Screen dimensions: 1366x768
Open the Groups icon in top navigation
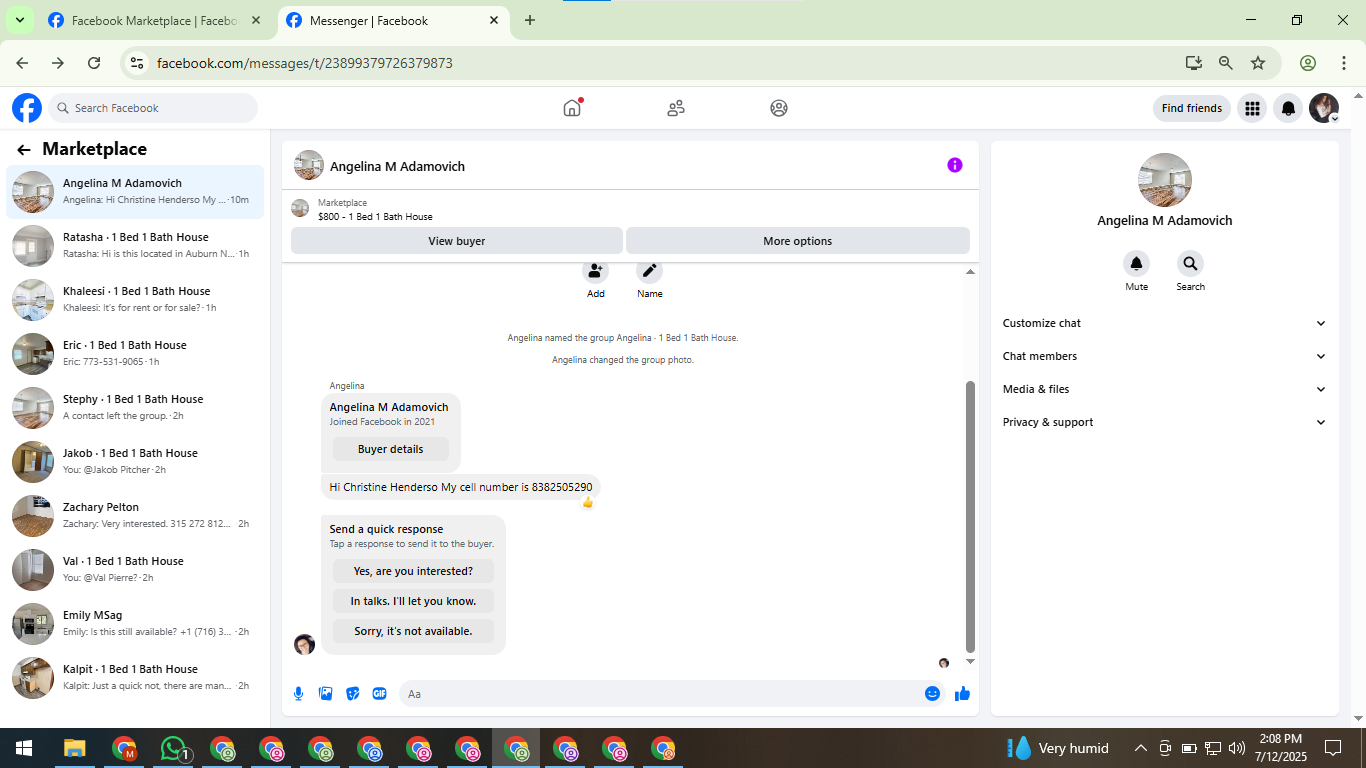(779, 108)
